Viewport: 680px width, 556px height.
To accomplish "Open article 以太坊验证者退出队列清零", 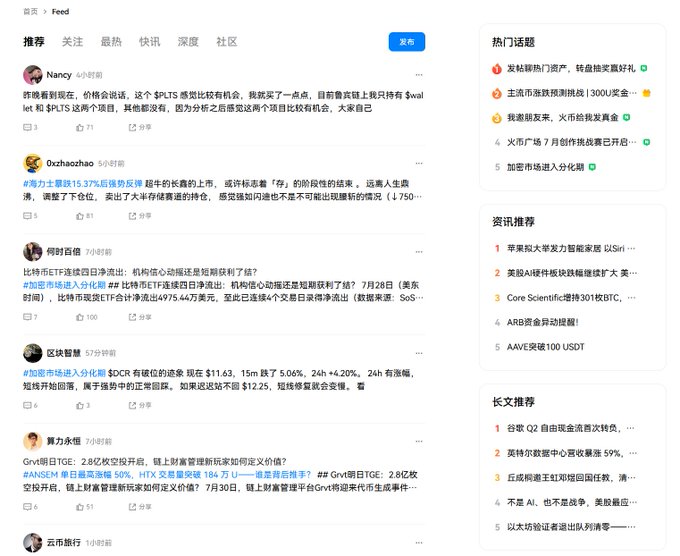I will click(571, 527).
